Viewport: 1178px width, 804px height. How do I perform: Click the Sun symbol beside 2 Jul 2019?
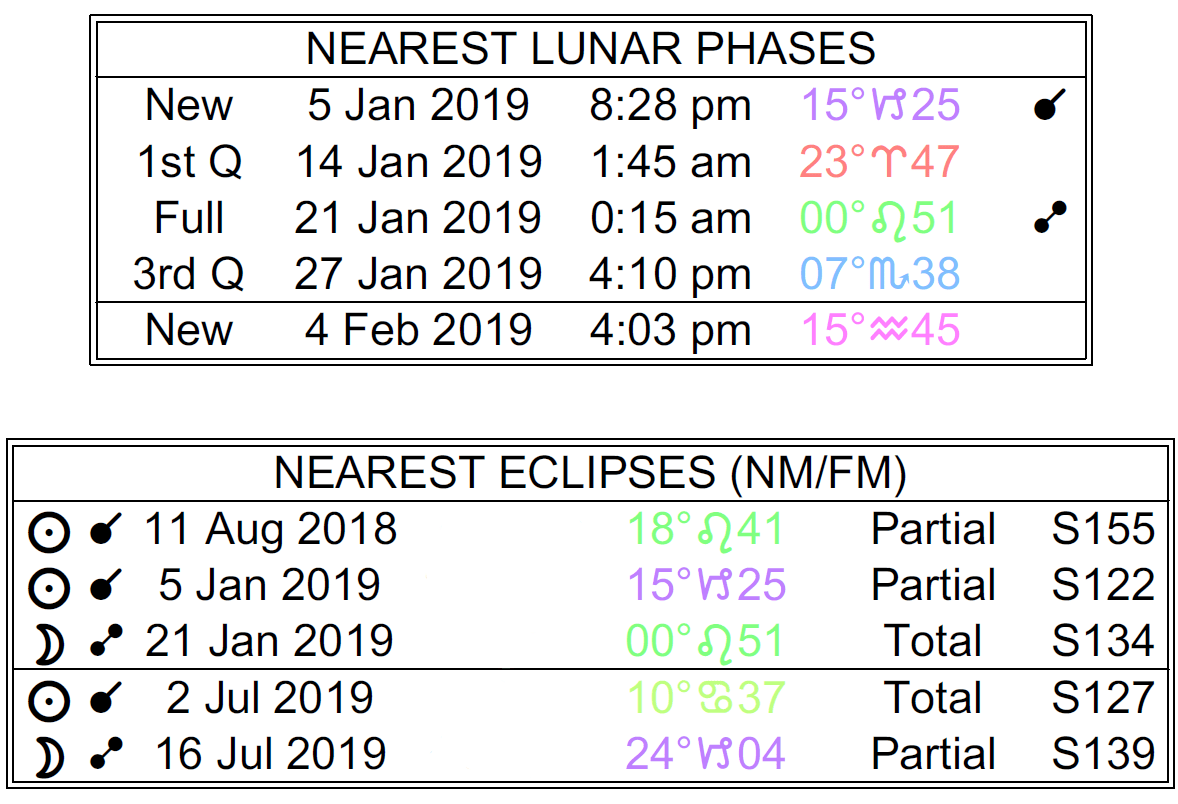click(x=48, y=700)
